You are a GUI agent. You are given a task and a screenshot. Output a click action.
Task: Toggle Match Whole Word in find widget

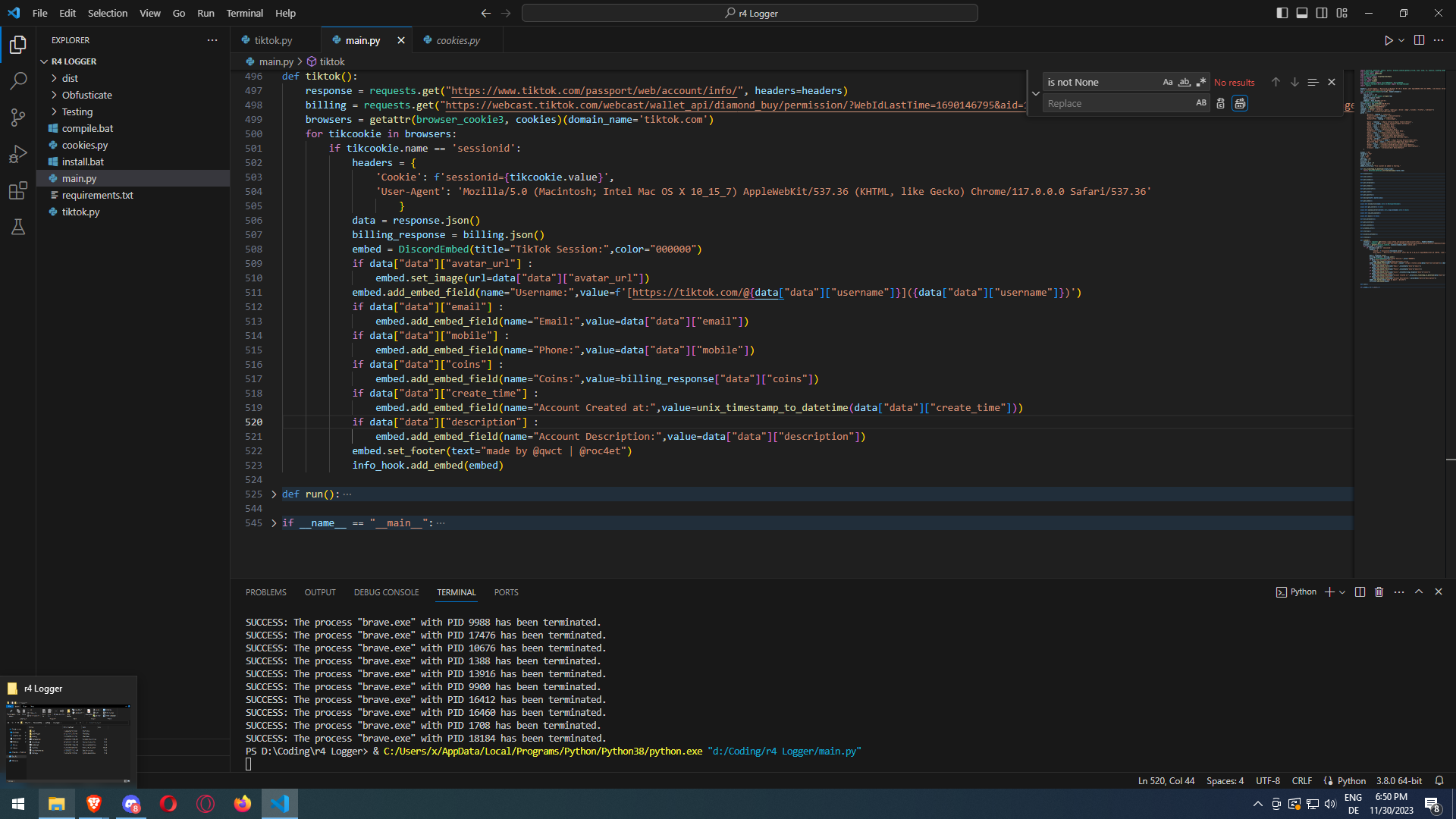(1185, 82)
